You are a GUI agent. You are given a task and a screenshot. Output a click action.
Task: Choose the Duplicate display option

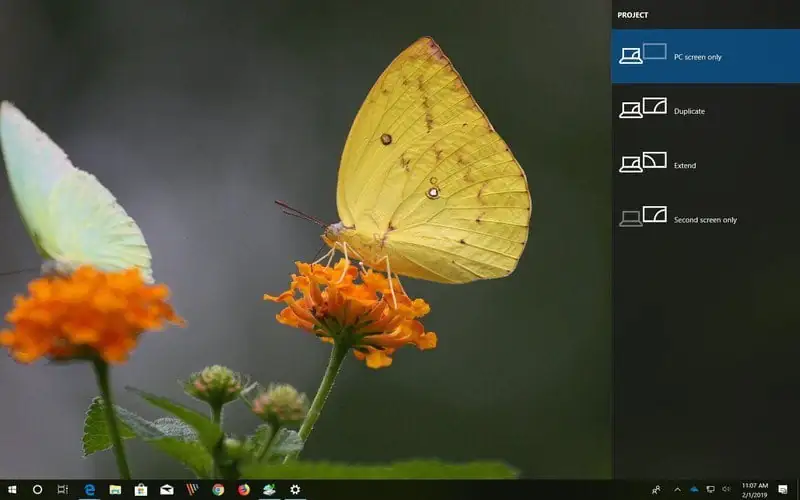[x=705, y=110]
